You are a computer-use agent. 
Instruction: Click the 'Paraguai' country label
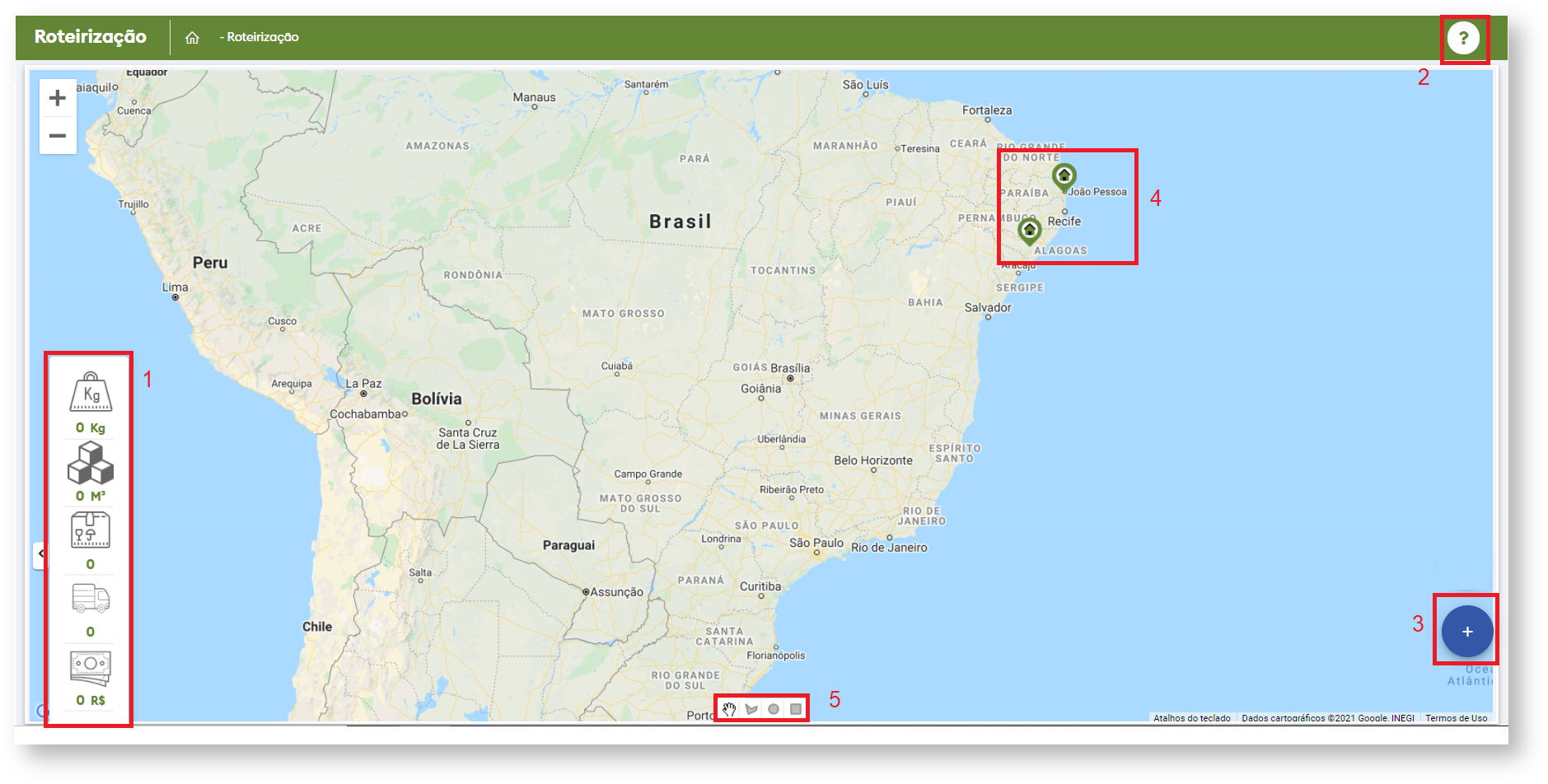click(568, 545)
